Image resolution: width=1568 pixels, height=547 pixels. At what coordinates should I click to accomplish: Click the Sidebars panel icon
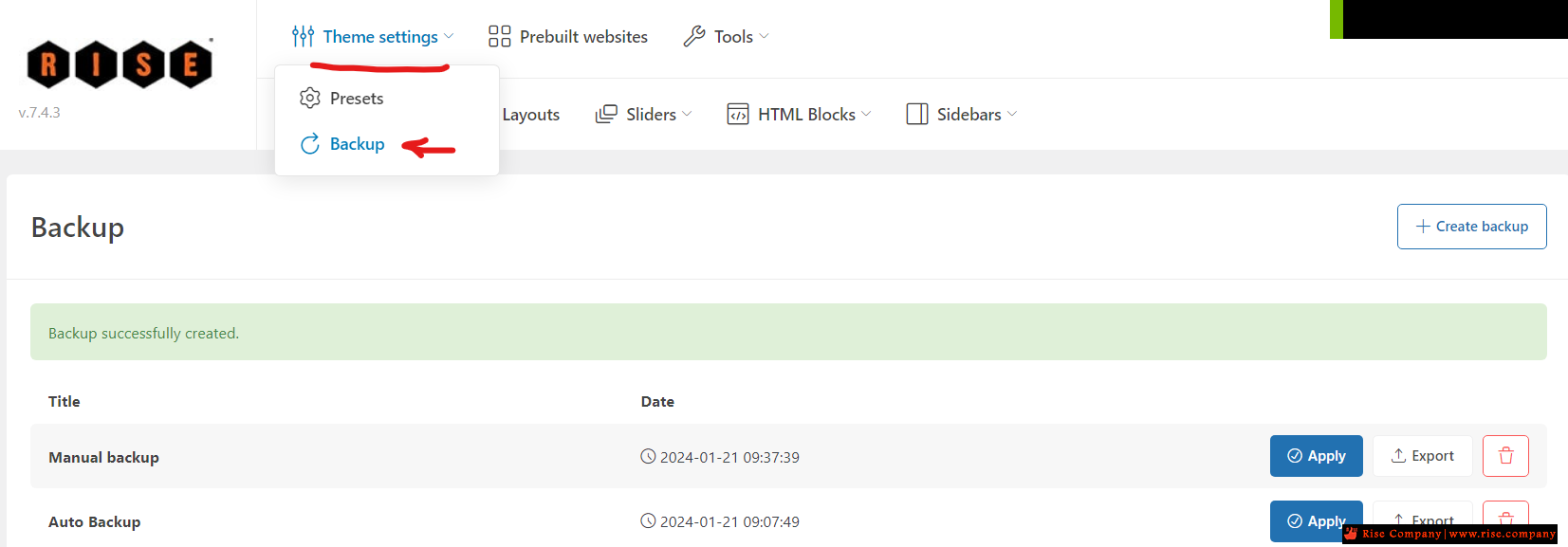pos(917,114)
